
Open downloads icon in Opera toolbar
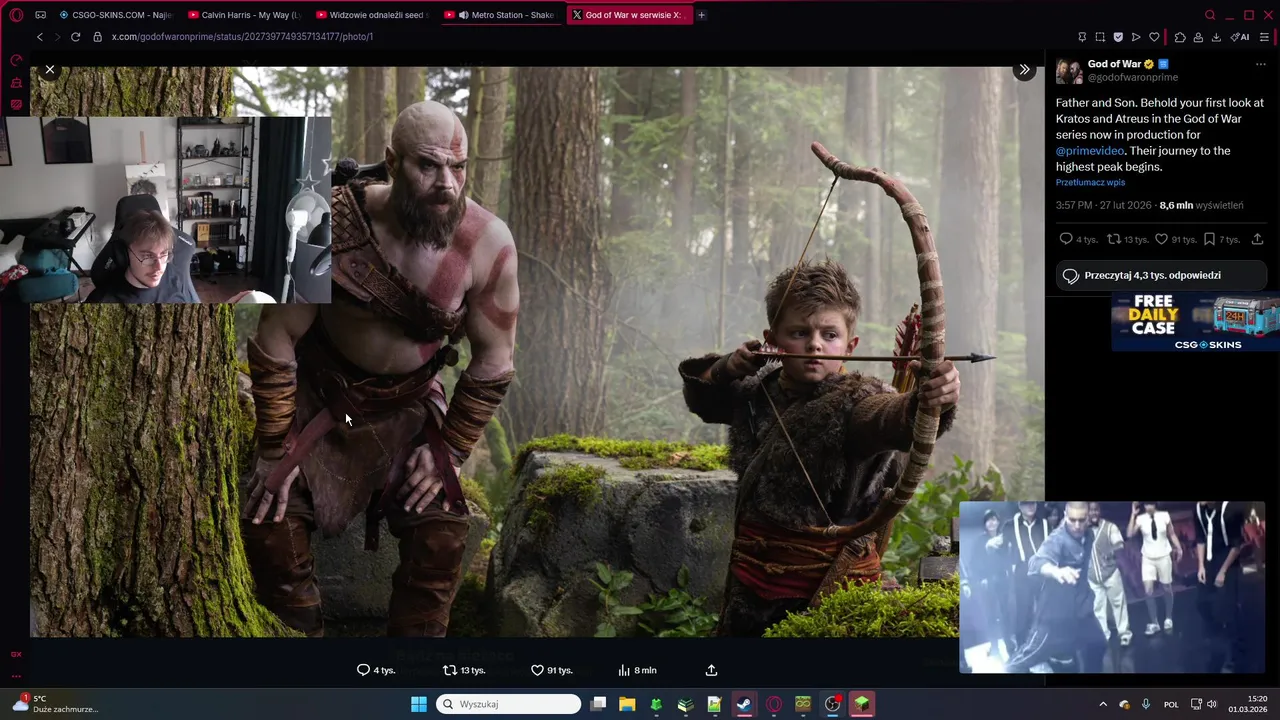tap(1216, 37)
